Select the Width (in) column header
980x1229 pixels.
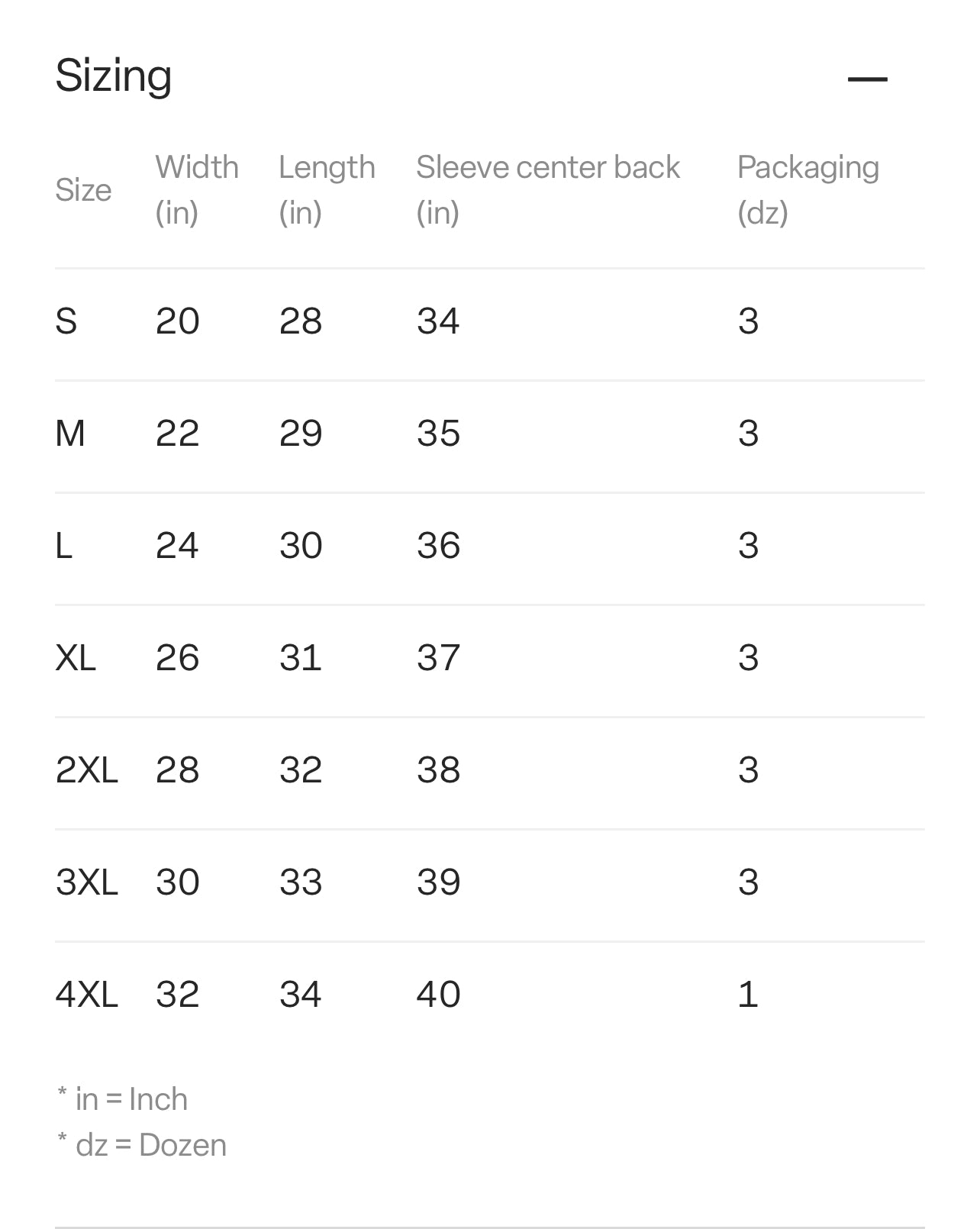pos(197,189)
